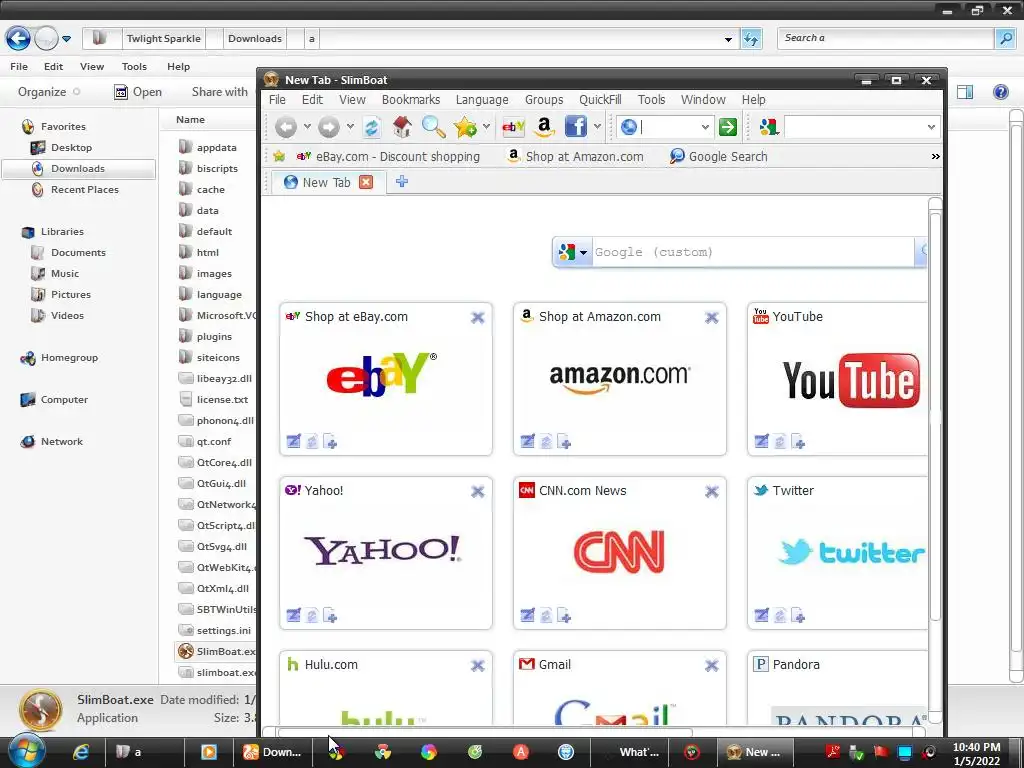This screenshot has width=1024, height=768.
Task: Close the New Tab tab with red X
Action: [366, 182]
